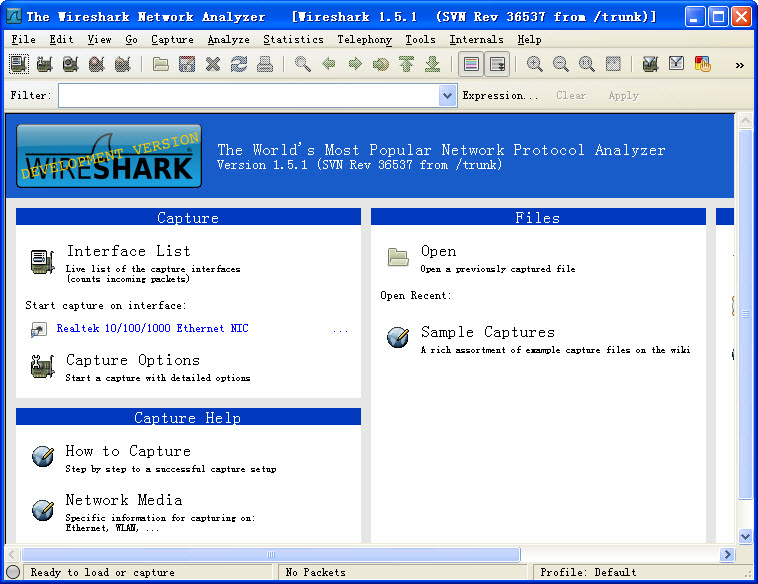Reload capture file toolbar icon
This screenshot has width=758, height=584.
pos(239,64)
